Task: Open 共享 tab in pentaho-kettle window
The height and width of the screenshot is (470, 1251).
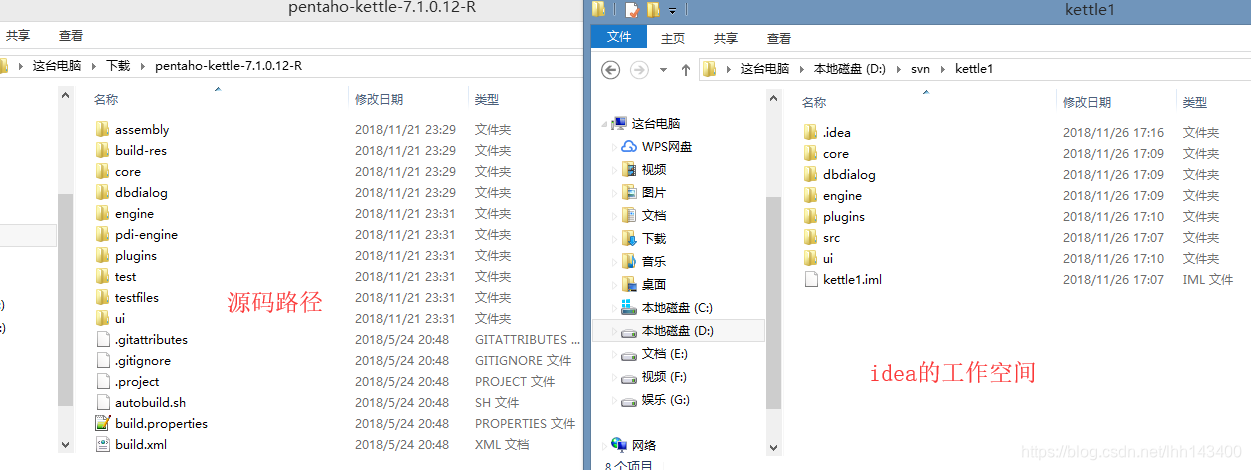Action: point(18,35)
